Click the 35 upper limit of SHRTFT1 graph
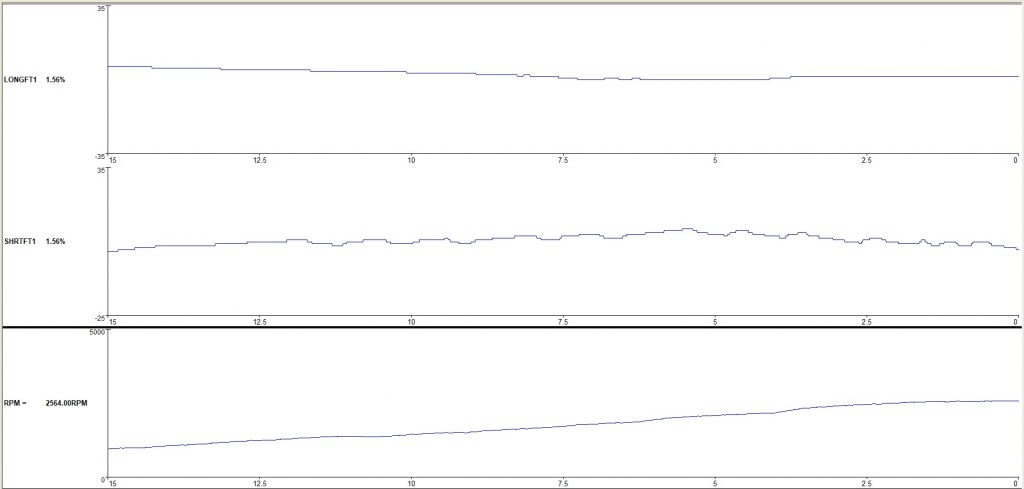The image size is (1024, 489). tap(101, 170)
